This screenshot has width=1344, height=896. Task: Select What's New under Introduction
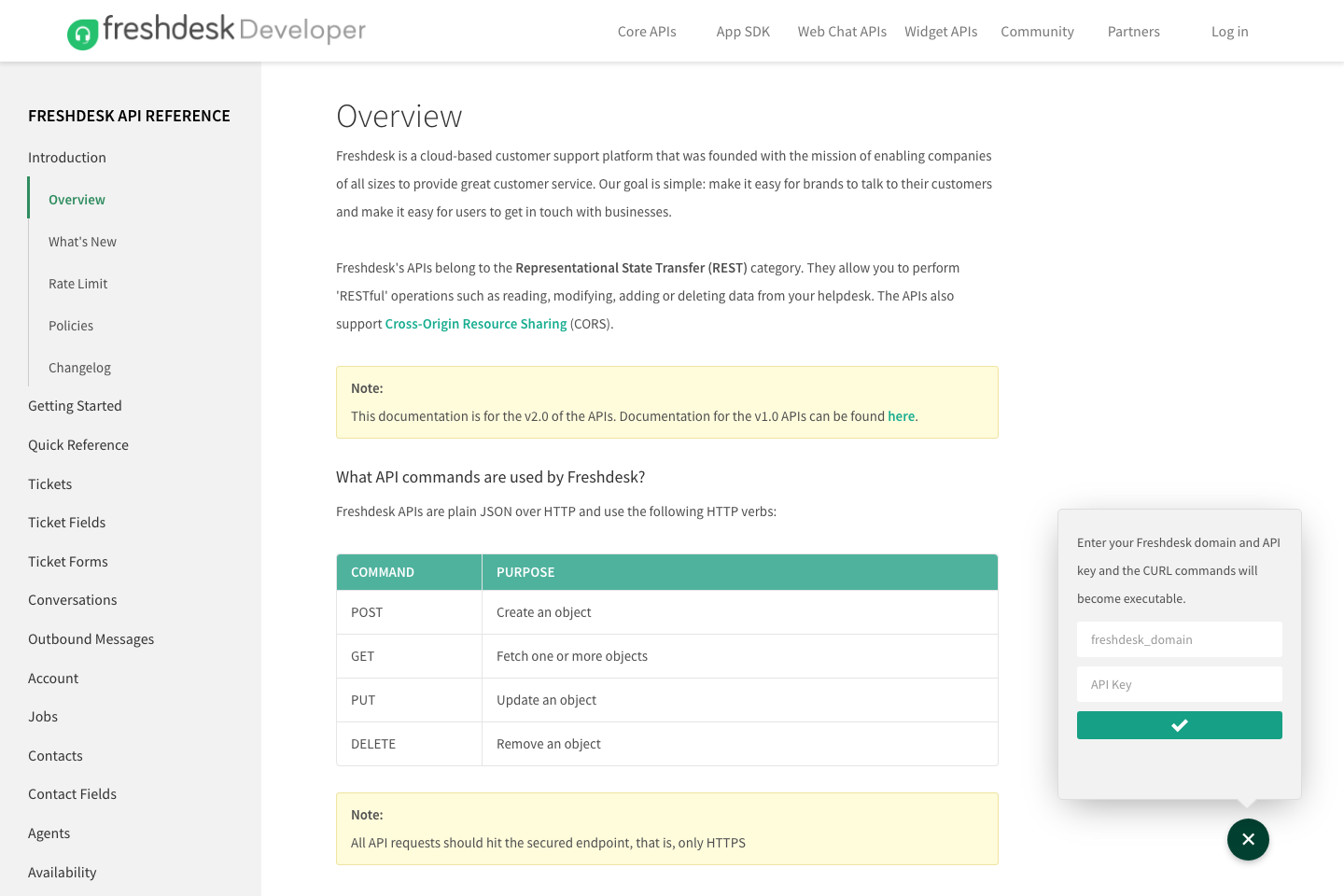click(x=82, y=242)
